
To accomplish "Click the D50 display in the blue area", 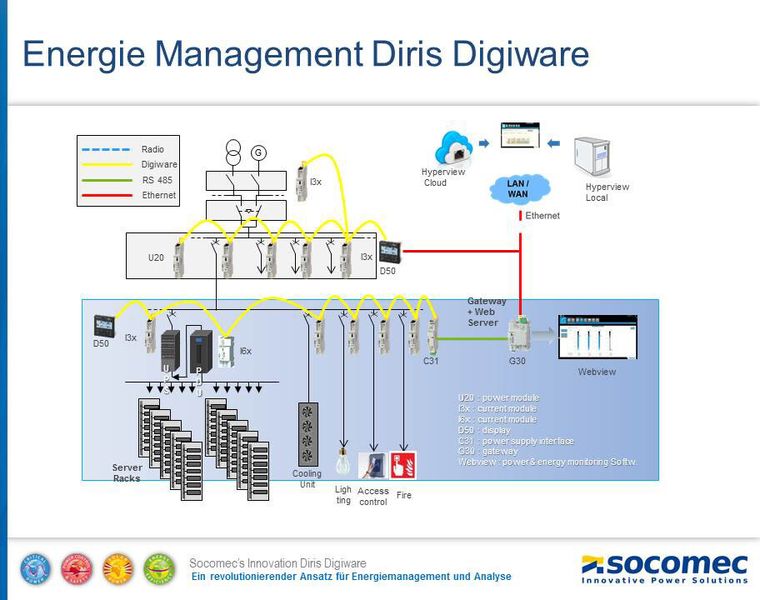I will point(104,326).
